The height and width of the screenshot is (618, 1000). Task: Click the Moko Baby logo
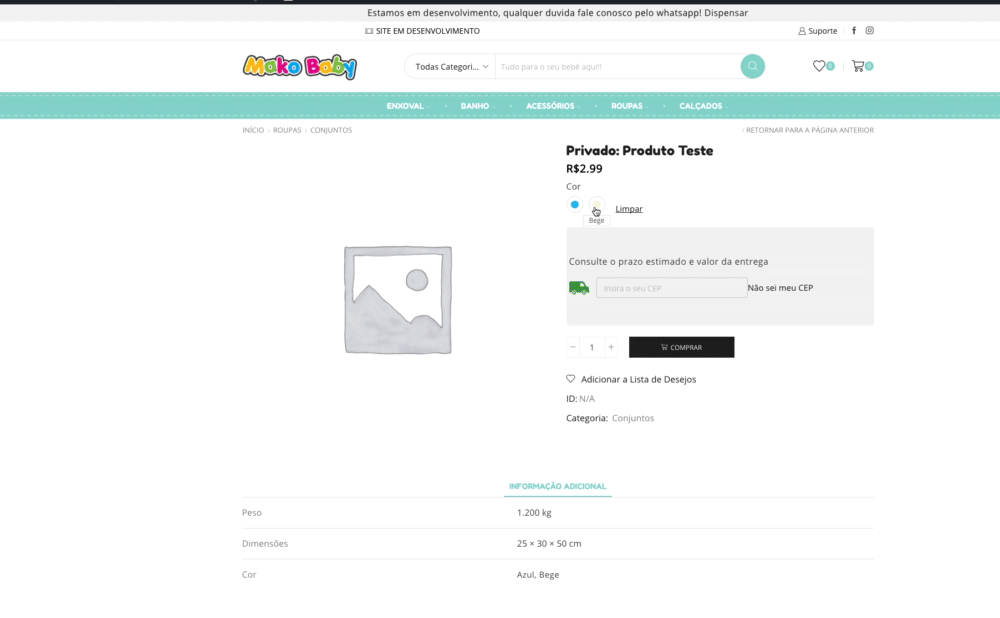click(x=299, y=67)
